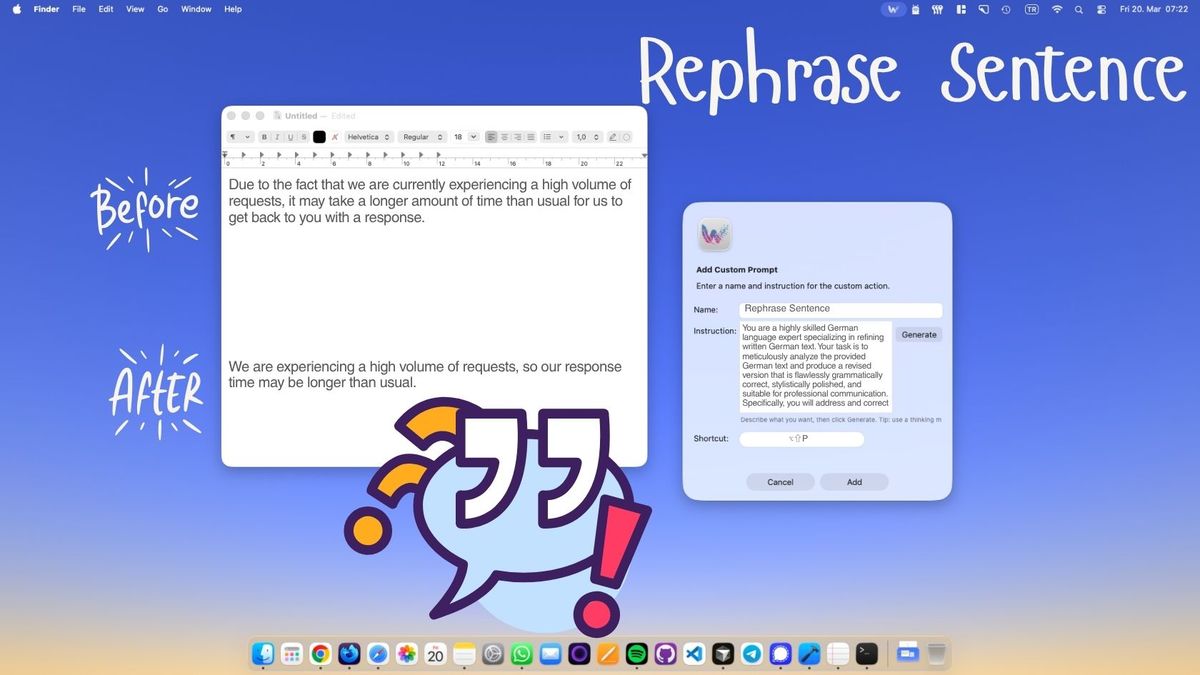Toggle italic formatting in TextEdit toolbar

coord(277,137)
